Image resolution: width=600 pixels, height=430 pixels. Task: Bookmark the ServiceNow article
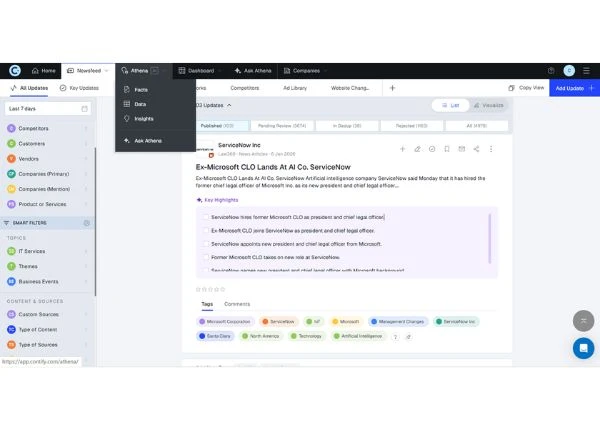447,149
